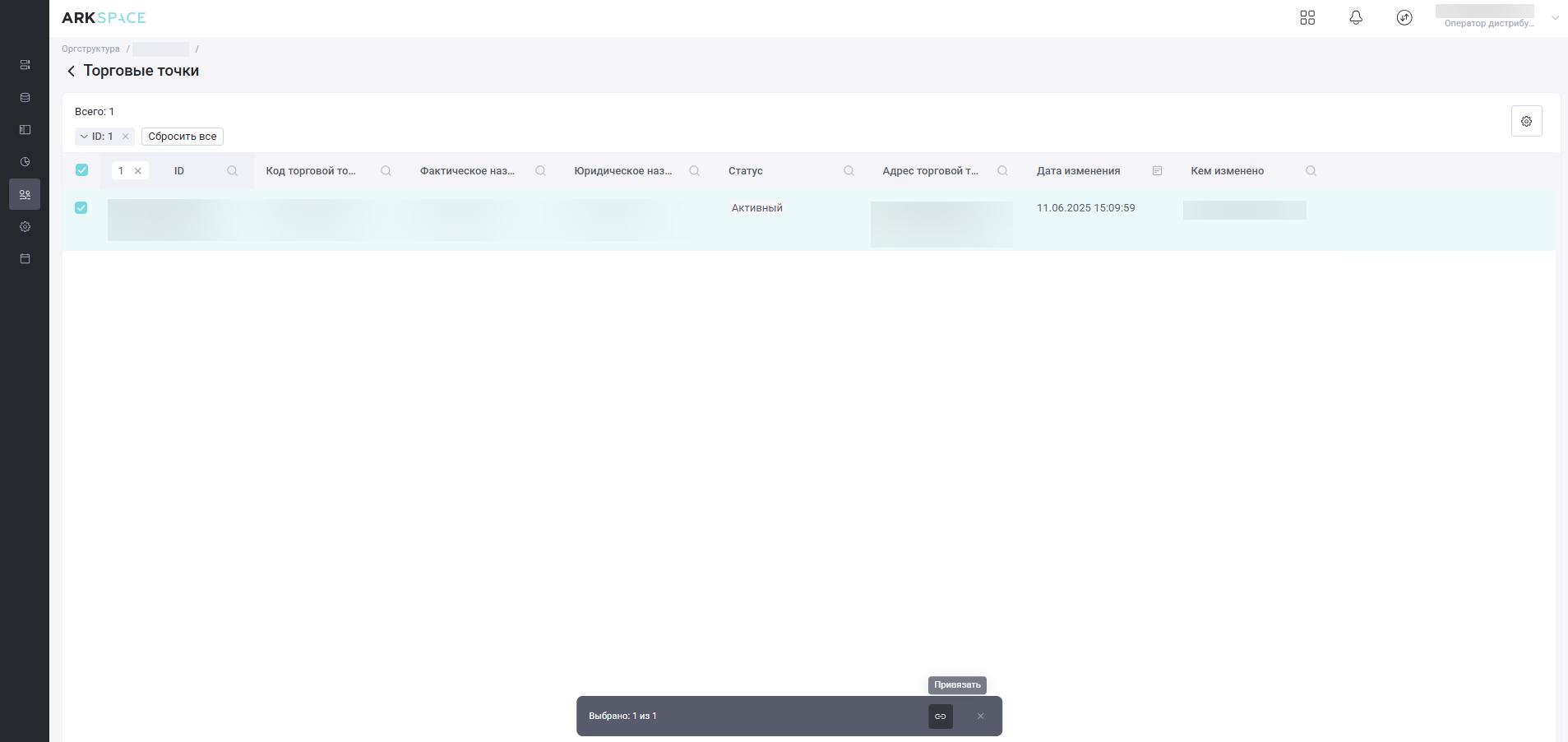Search by the ID column icon
This screenshot has height=742, width=1568.
pyautogui.click(x=232, y=171)
